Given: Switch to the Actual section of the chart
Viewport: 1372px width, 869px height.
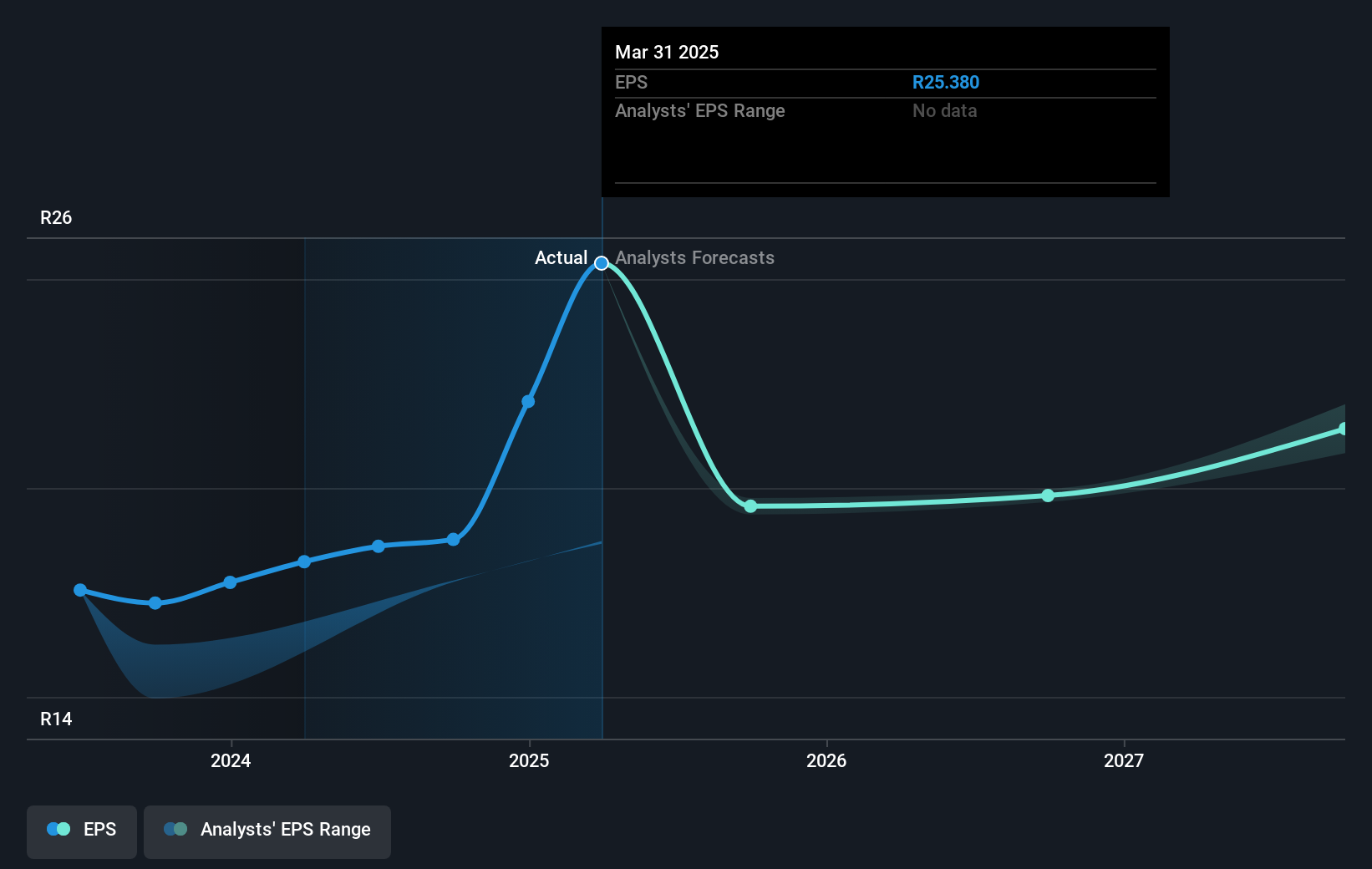Looking at the screenshot, I should (x=562, y=258).
